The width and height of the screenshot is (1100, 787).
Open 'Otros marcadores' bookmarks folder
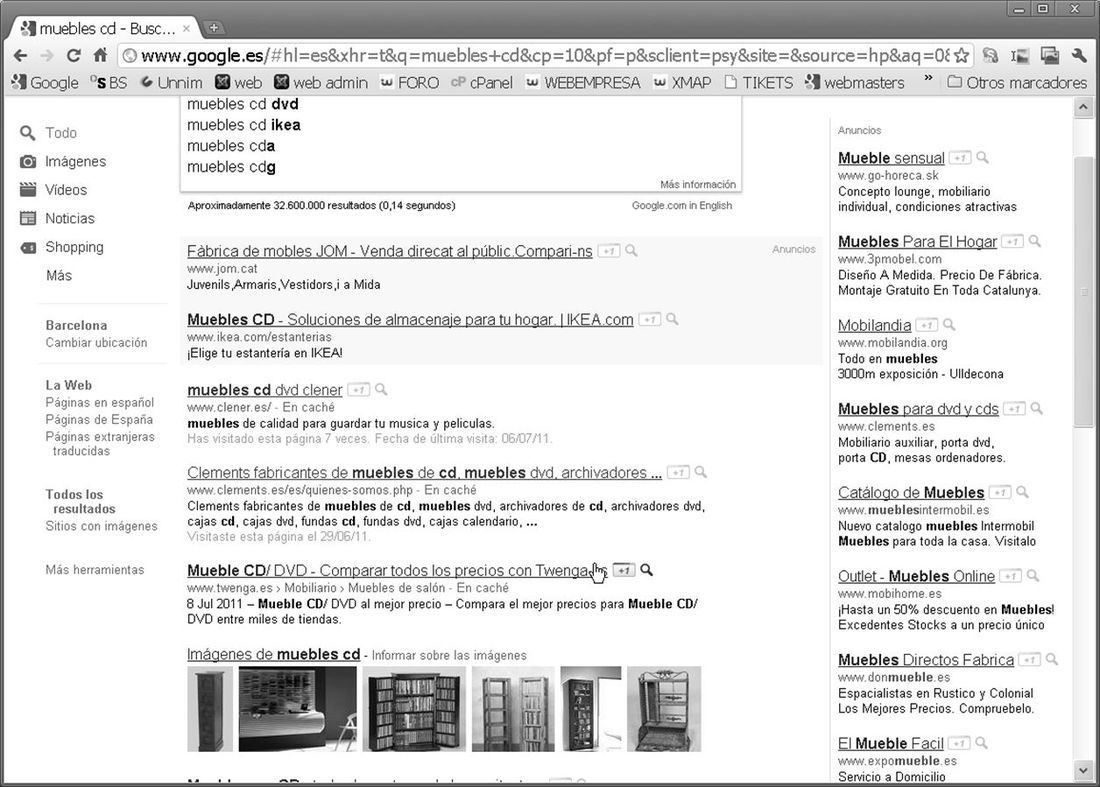pos(1017,83)
